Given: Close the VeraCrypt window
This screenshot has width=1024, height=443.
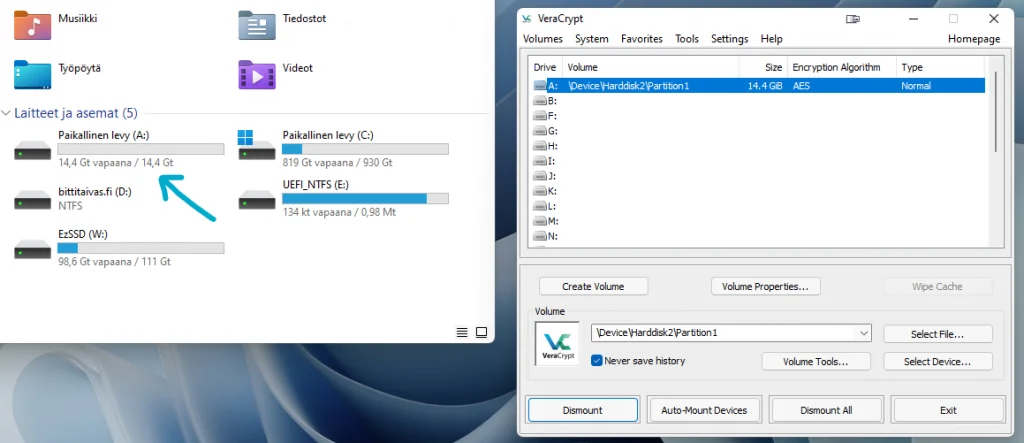Looking at the screenshot, I should pos(994,19).
